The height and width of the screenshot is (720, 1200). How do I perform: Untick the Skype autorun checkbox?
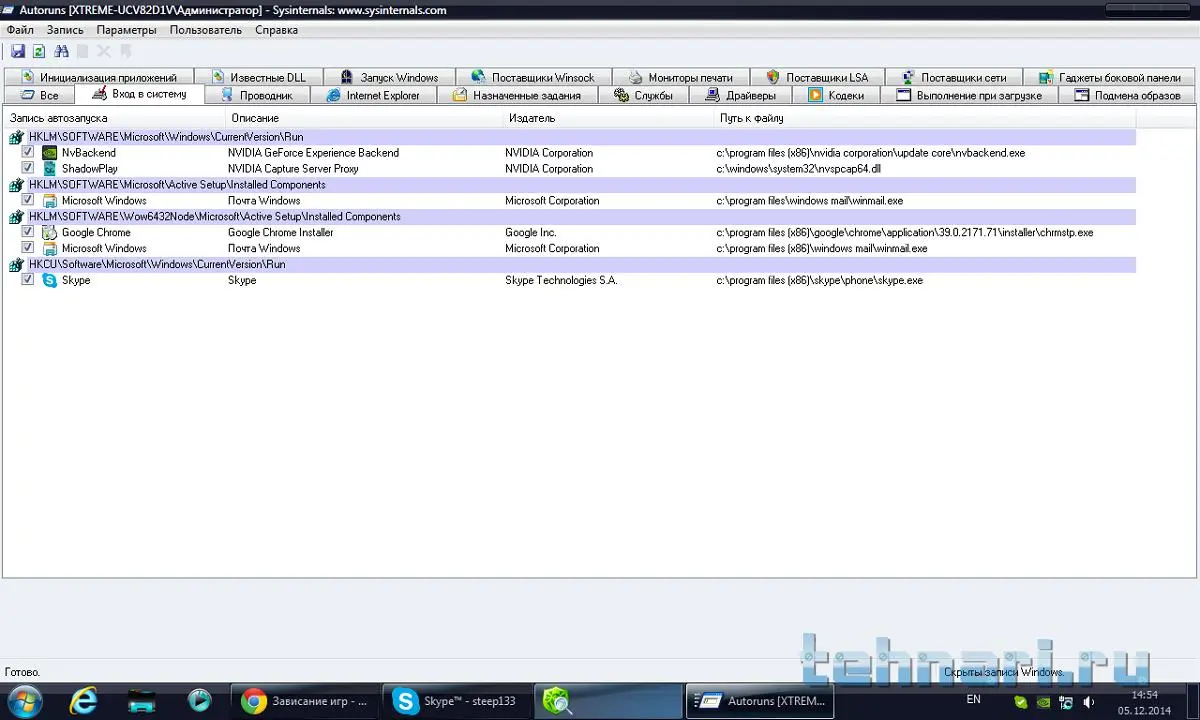(x=28, y=281)
